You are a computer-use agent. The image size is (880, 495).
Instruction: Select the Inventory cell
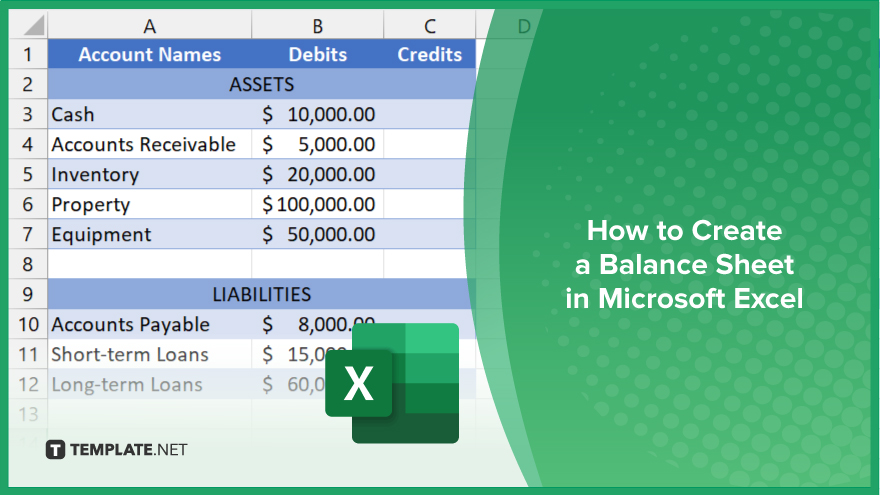149,175
